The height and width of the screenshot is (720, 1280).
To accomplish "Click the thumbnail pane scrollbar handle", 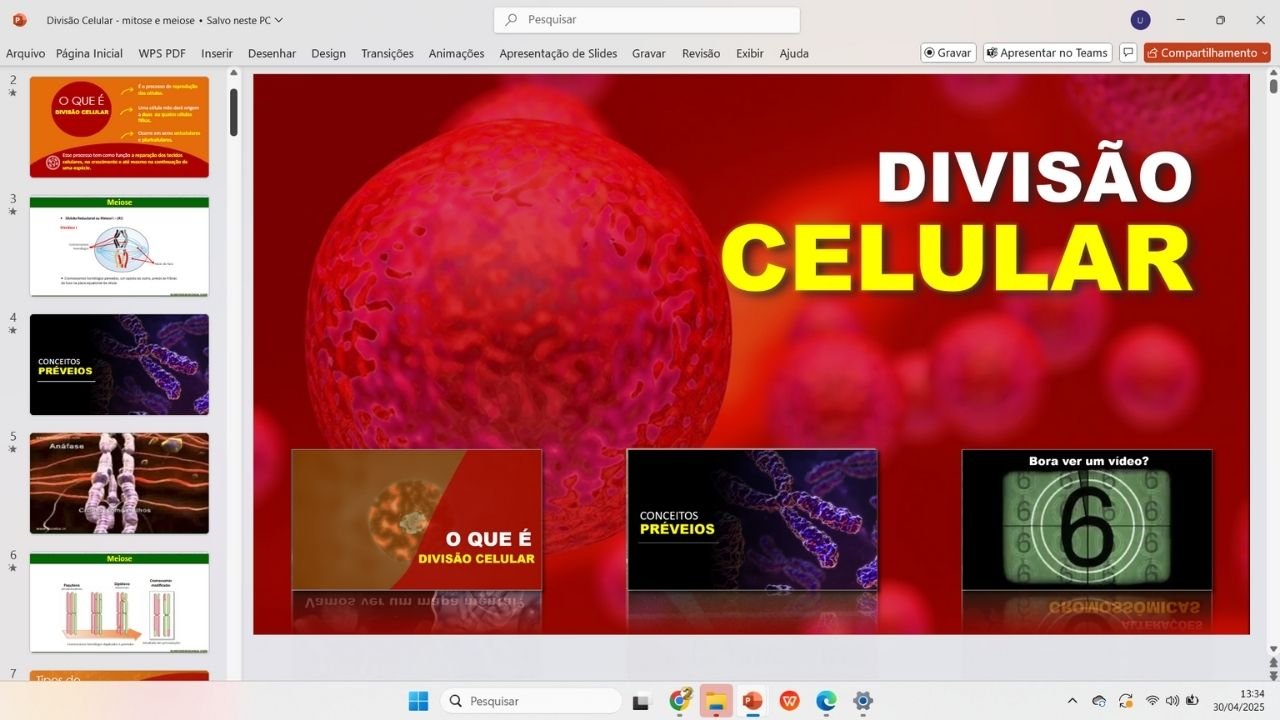I will coord(233,112).
